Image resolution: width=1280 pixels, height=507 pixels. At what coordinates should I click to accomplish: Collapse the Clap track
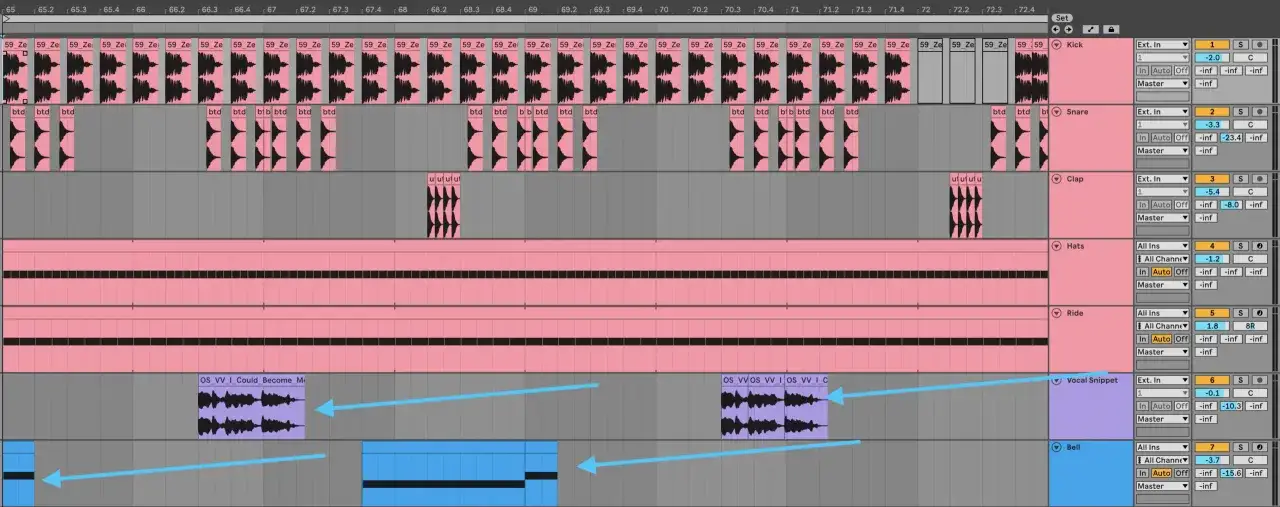(1057, 179)
